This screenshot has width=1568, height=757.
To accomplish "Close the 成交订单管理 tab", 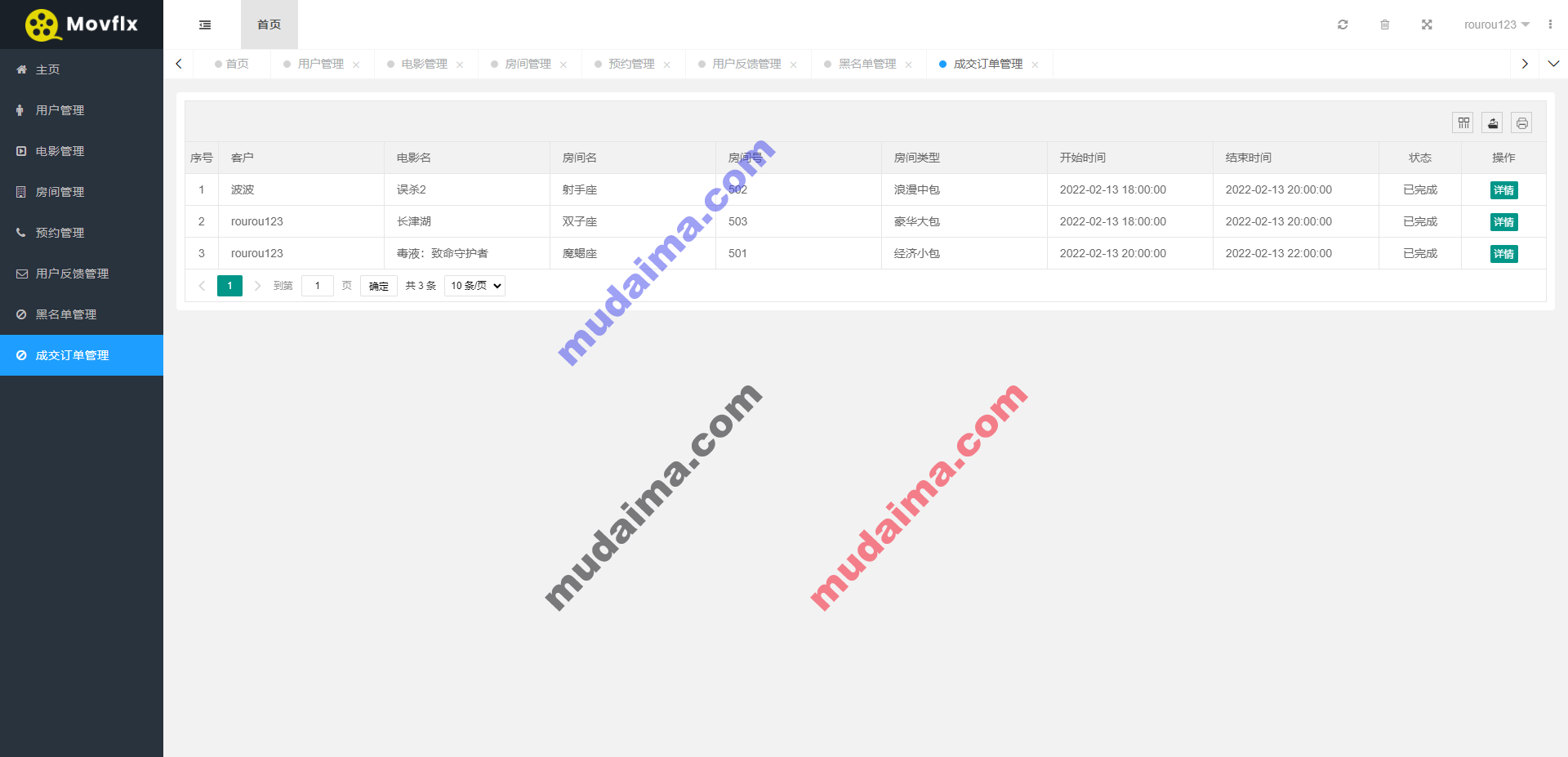I will tap(1035, 65).
